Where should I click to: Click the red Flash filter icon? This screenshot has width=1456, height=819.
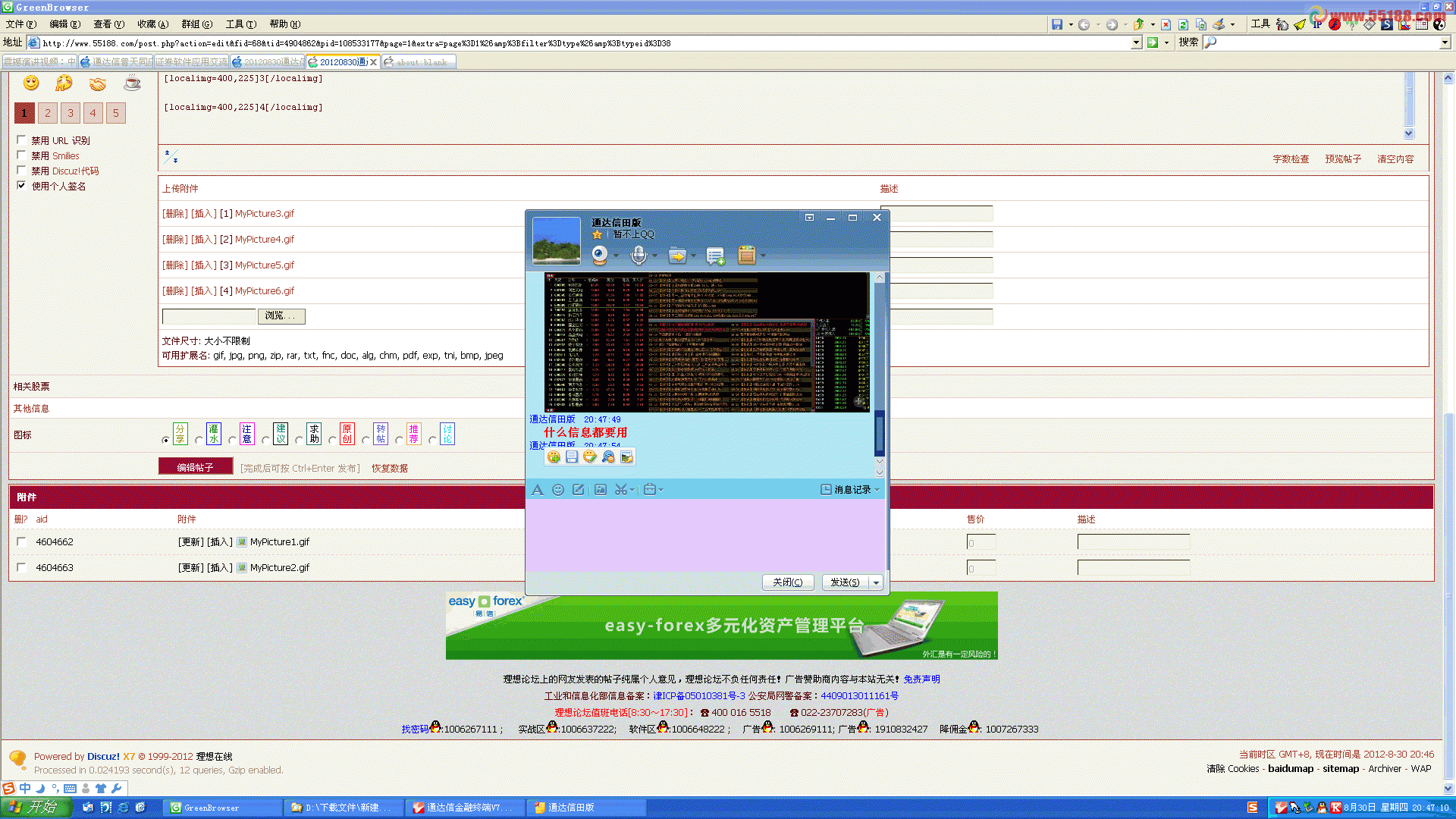[x=1335, y=24]
